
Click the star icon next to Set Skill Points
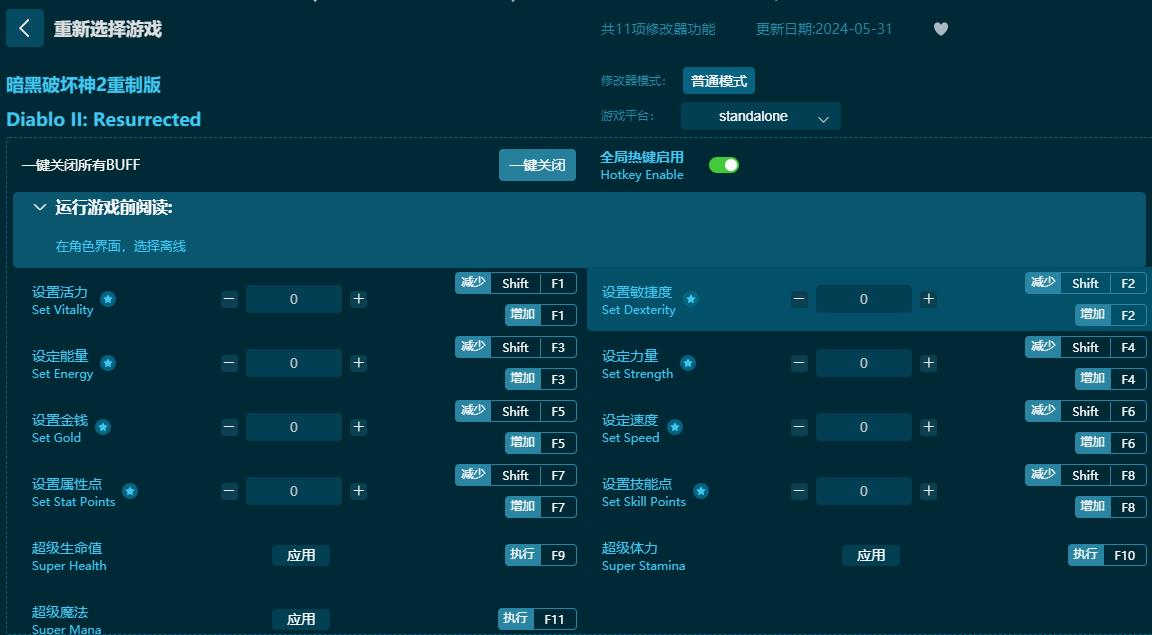(700, 490)
